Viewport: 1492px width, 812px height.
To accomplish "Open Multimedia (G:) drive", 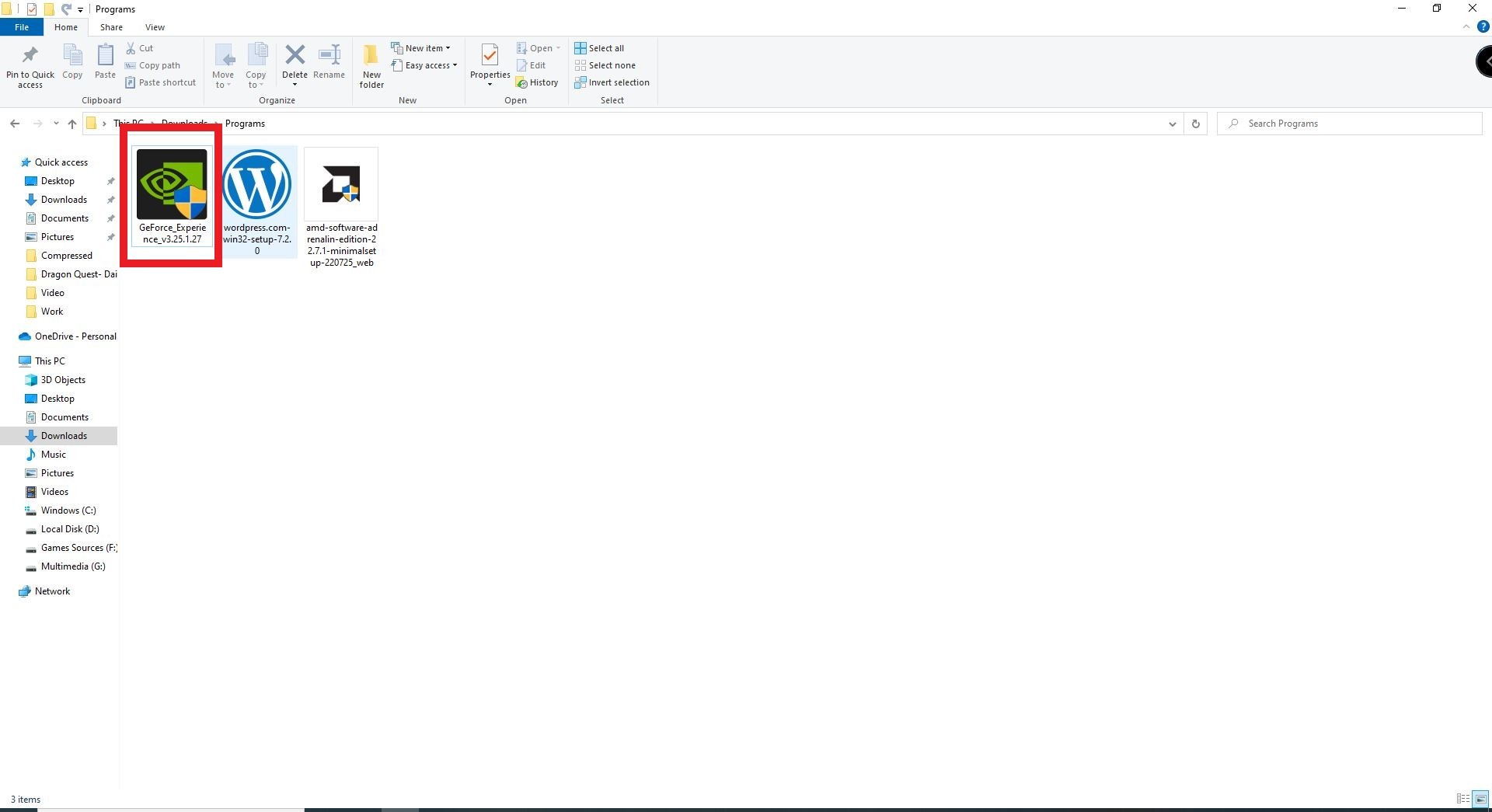I will pyautogui.click(x=73, y=566).
